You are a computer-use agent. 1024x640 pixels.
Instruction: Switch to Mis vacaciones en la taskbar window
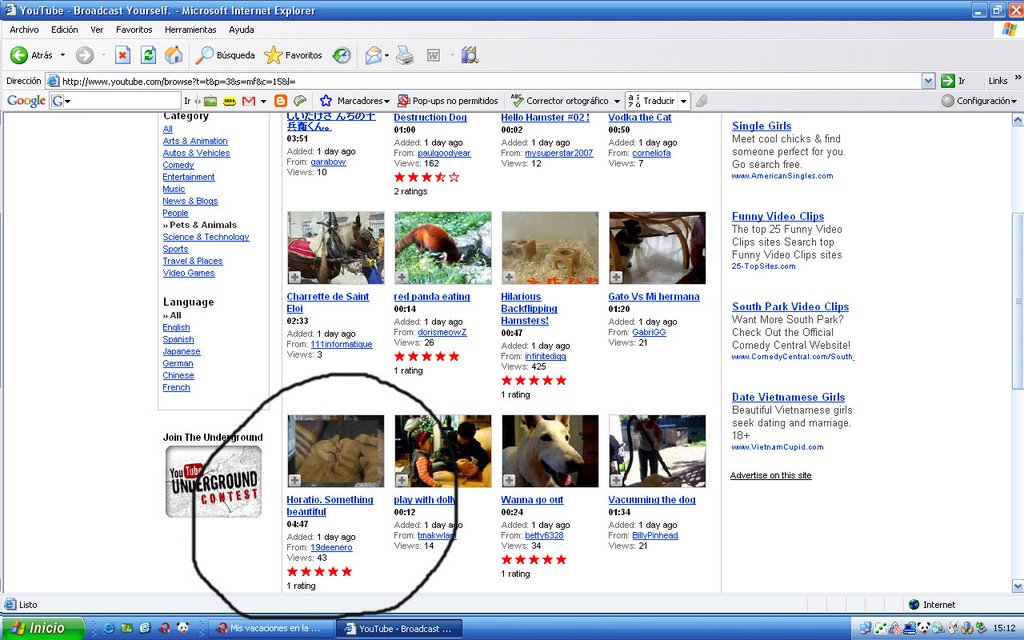point(269,628)
